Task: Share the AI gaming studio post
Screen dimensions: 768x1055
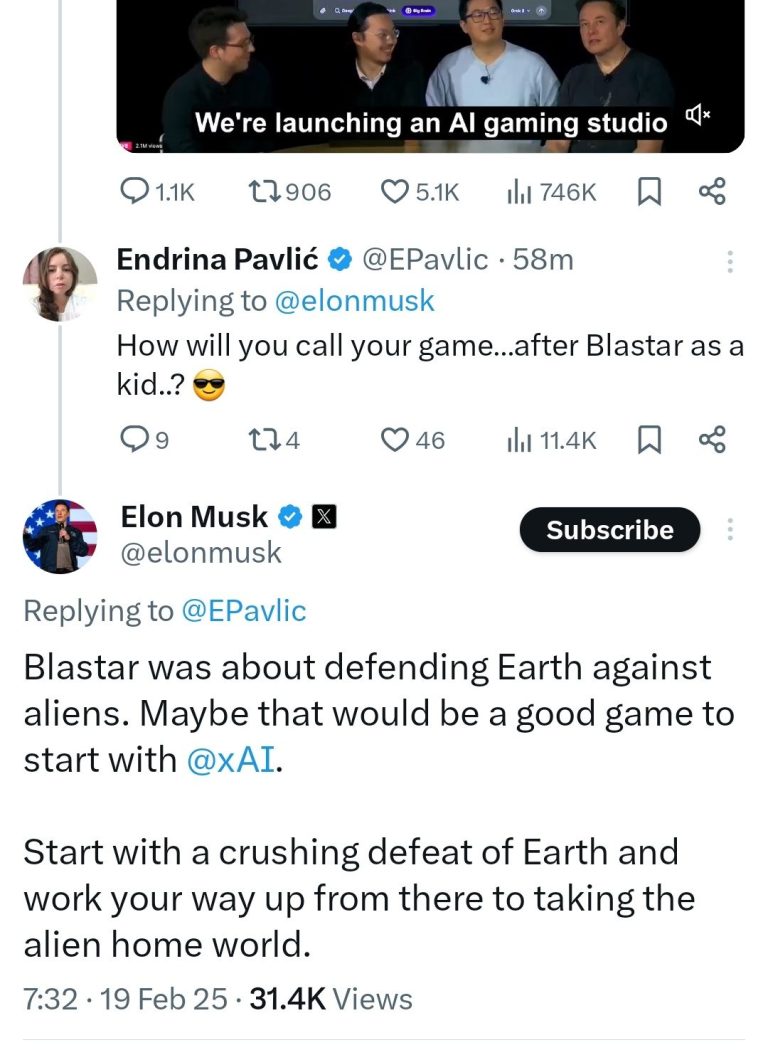Action: pos(711,191)
